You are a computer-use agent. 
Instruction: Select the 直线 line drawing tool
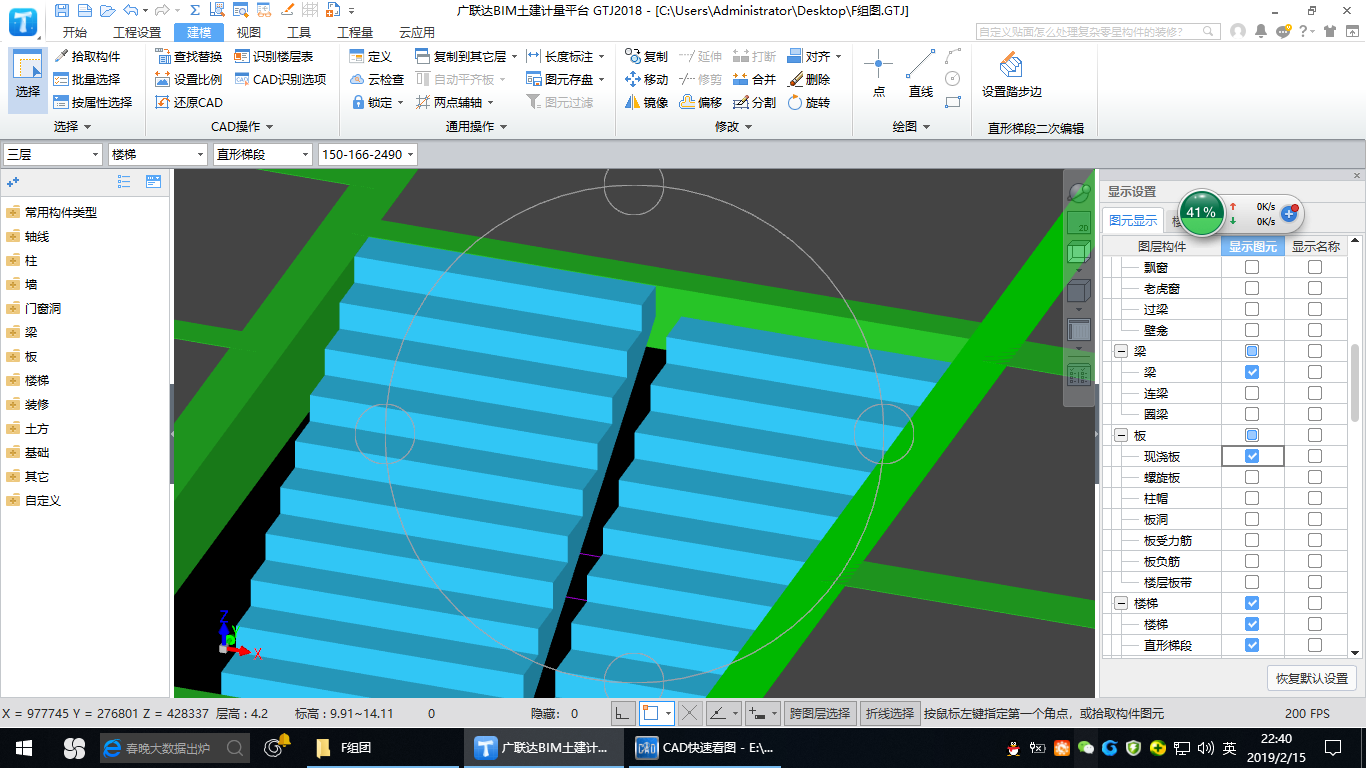pos(920,74)
